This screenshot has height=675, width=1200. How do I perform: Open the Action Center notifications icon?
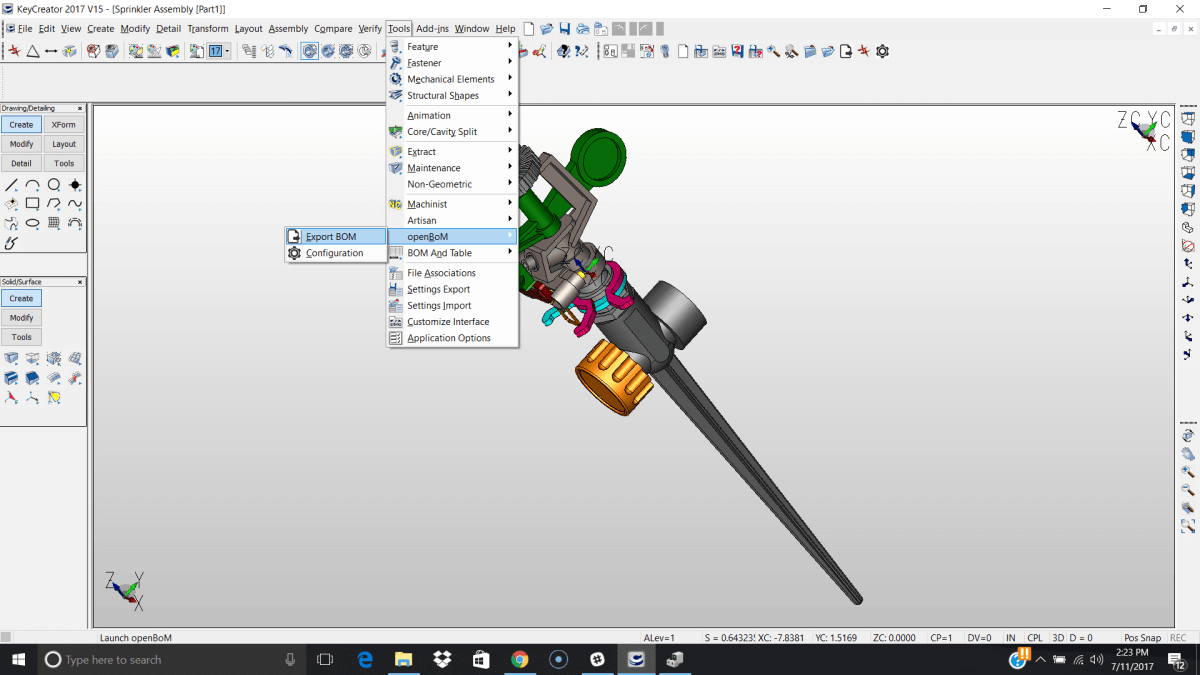pos(1176,659)
